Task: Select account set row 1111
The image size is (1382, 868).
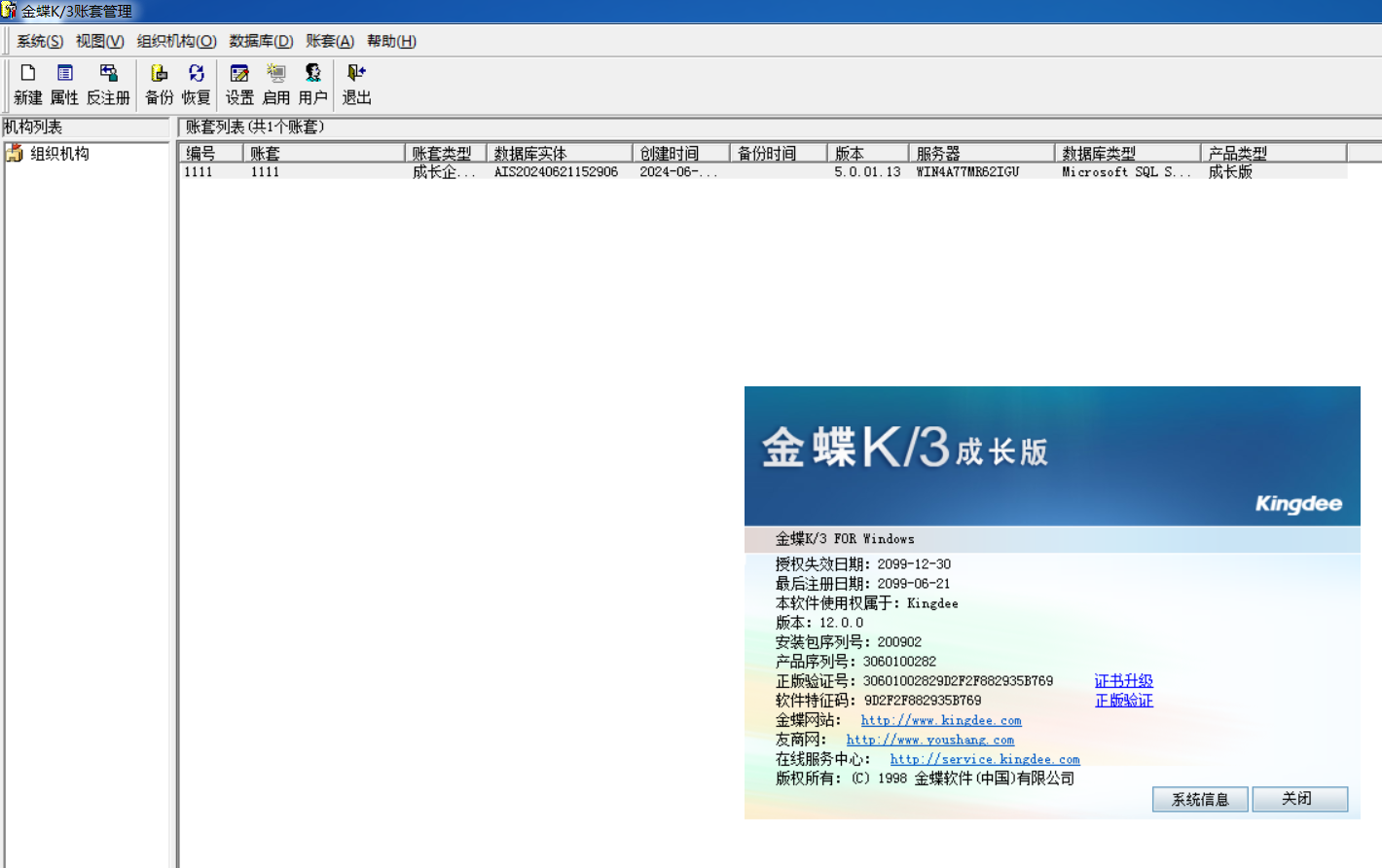Action: [265, 172]
